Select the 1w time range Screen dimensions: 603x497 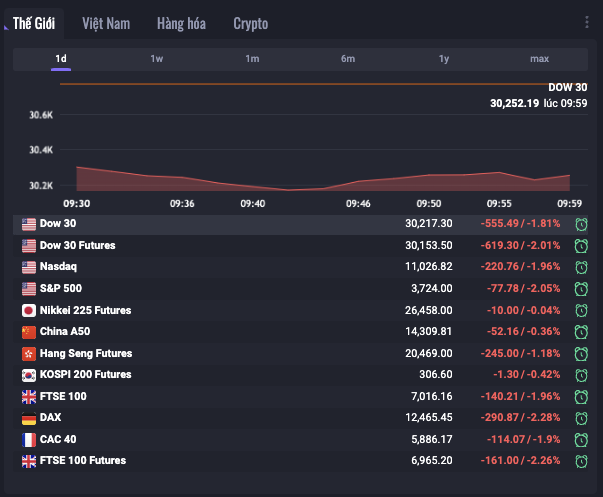[157, 59]
